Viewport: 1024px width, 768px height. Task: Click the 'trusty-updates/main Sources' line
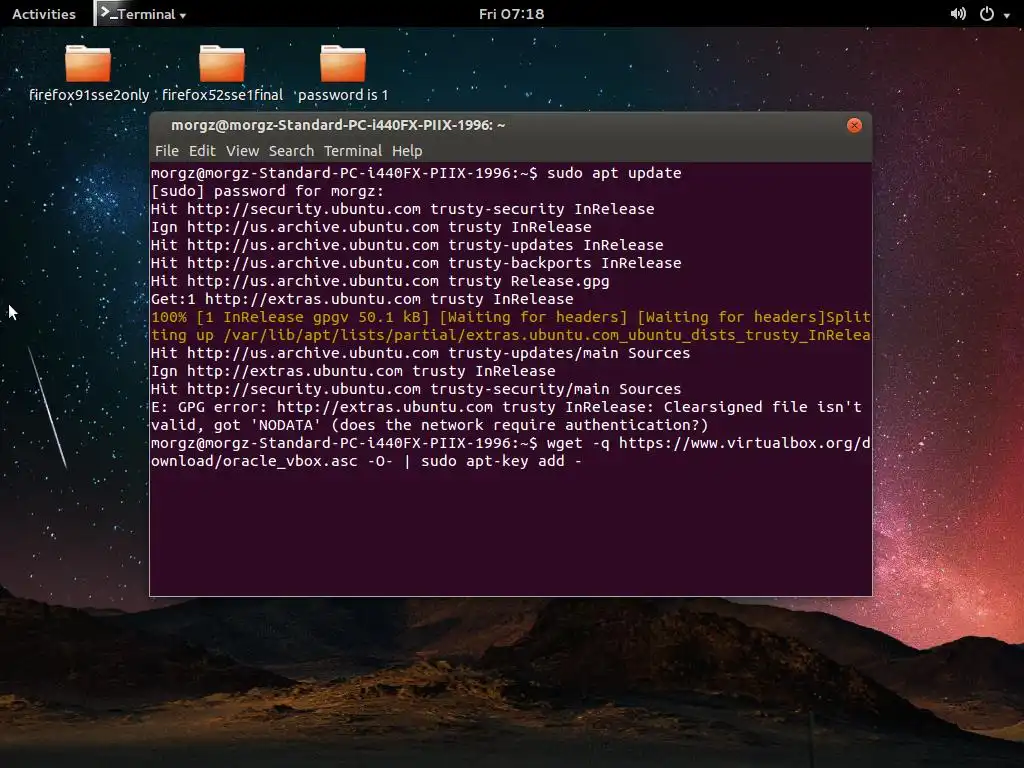tap(421, 353)
